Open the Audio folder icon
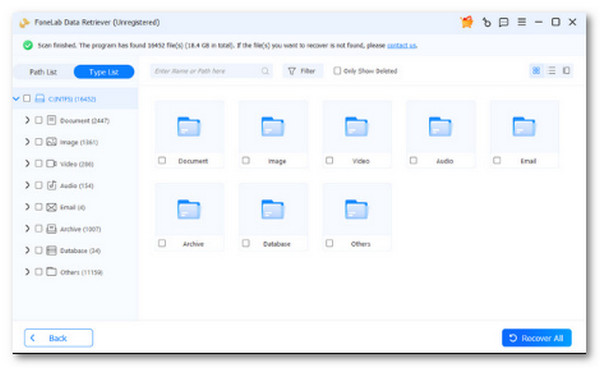 440,127
